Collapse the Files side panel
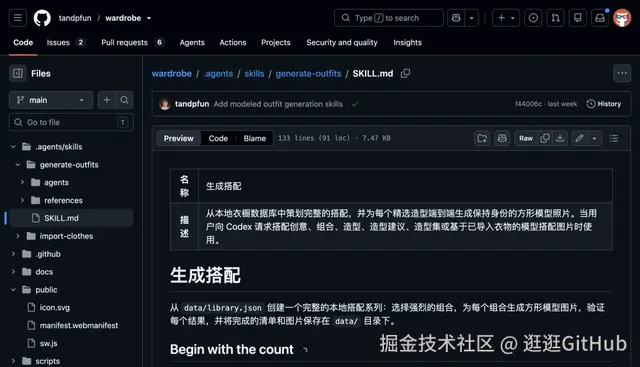This screenshot has height=367, width=640. [x=18, y=73]
